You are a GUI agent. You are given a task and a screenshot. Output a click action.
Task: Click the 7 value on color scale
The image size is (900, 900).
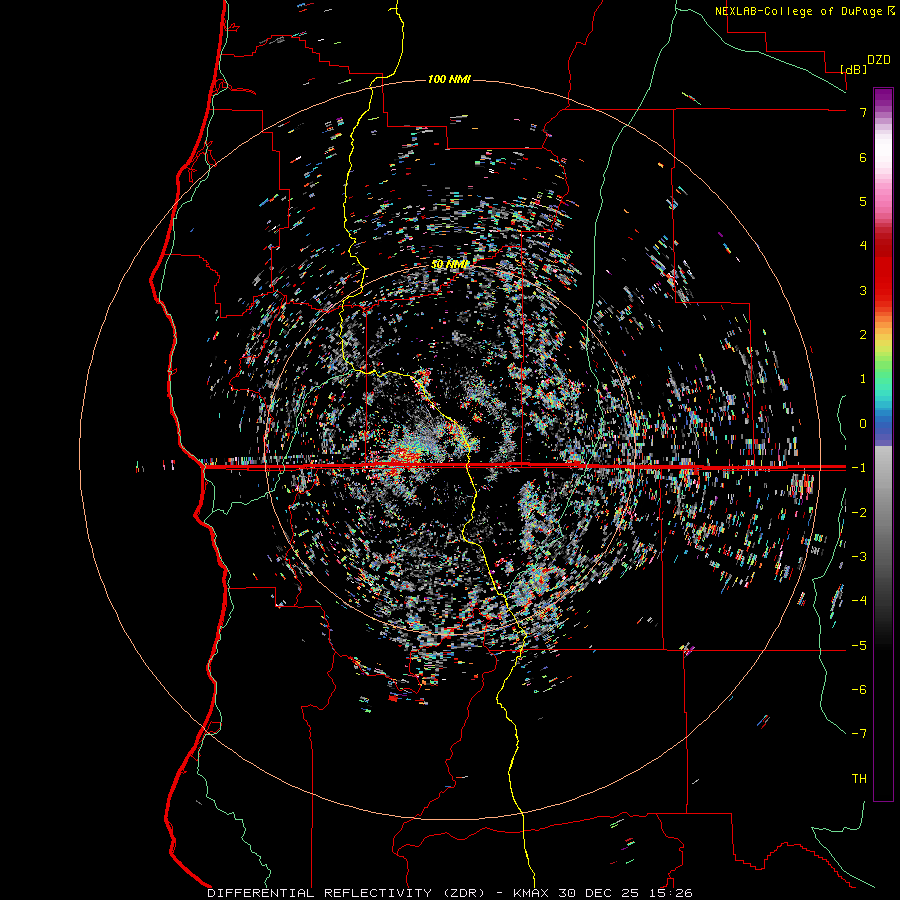click(x=863, y=112)
